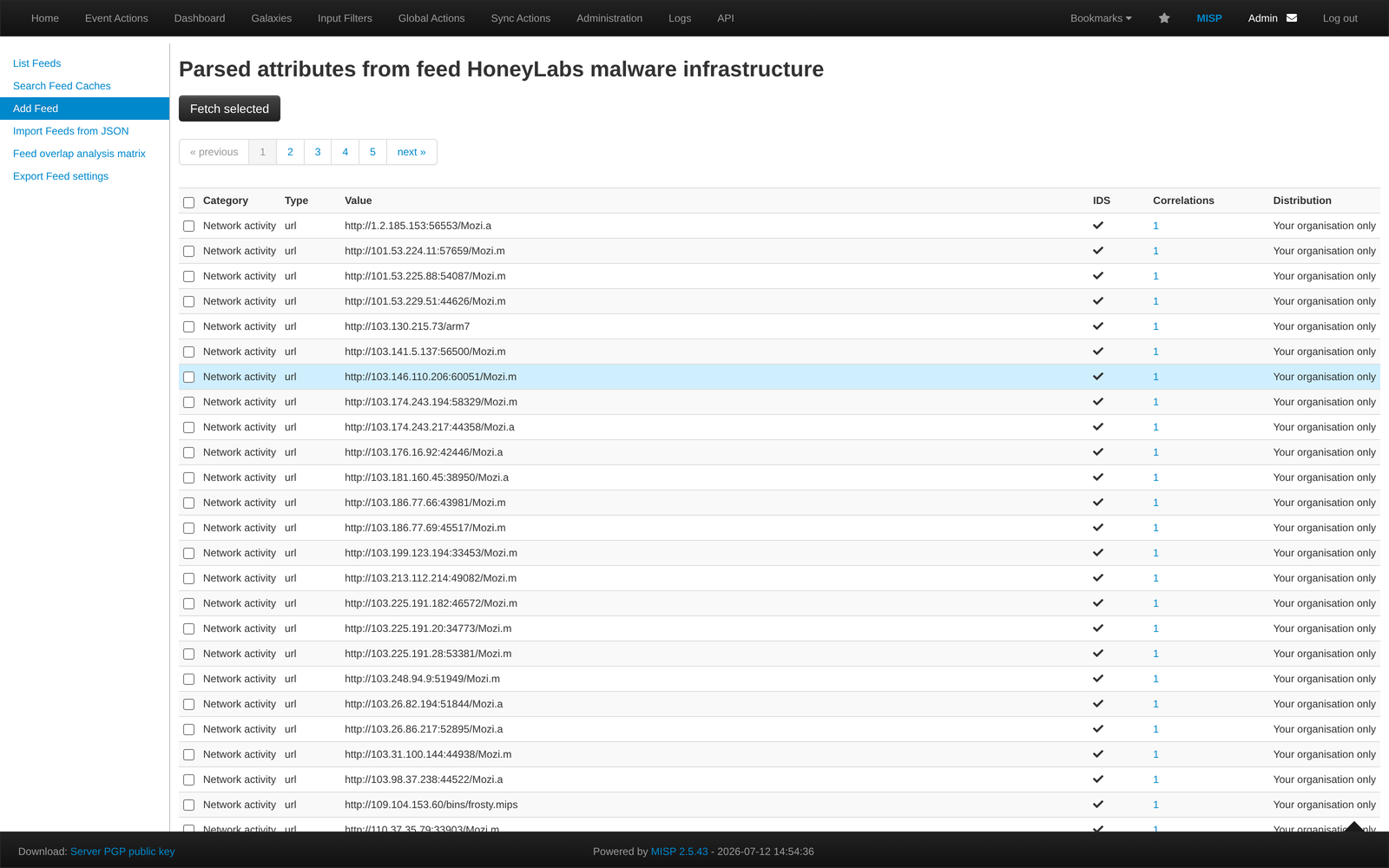Go to Home in the top navbar
The image size is (1389, 868).
pyautogui.click(x=45, y=18)
